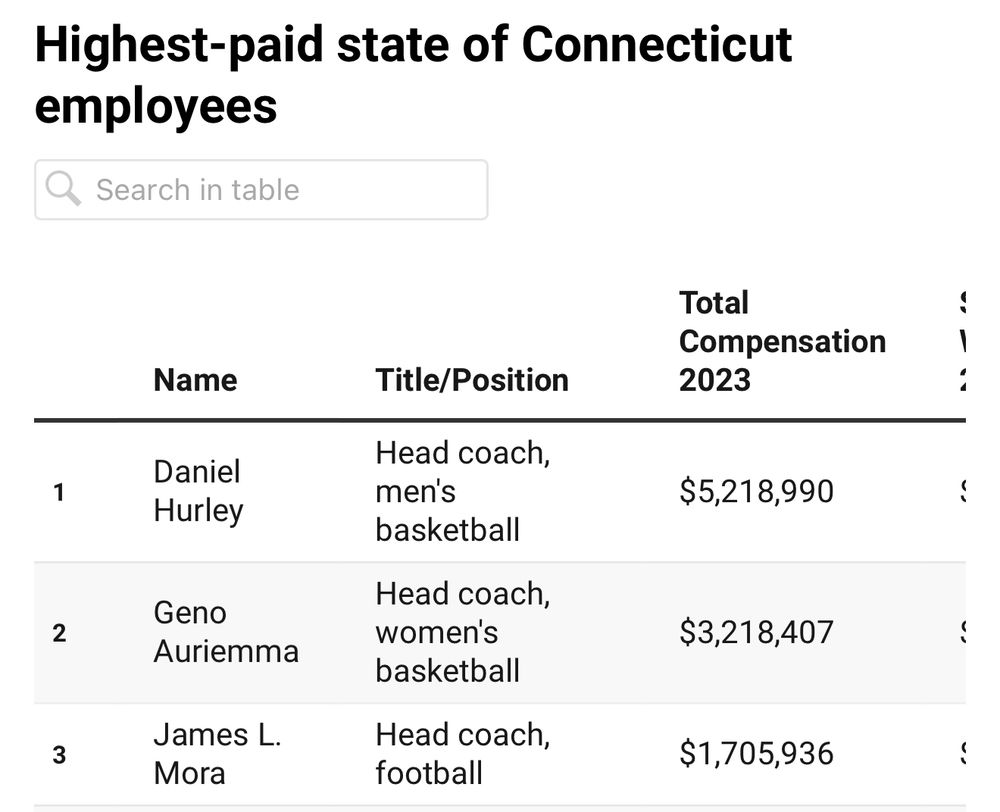Screen dimensions: 1000x812
Task: Click the $1,705,936 compensation value
Action: pos(756,753)
